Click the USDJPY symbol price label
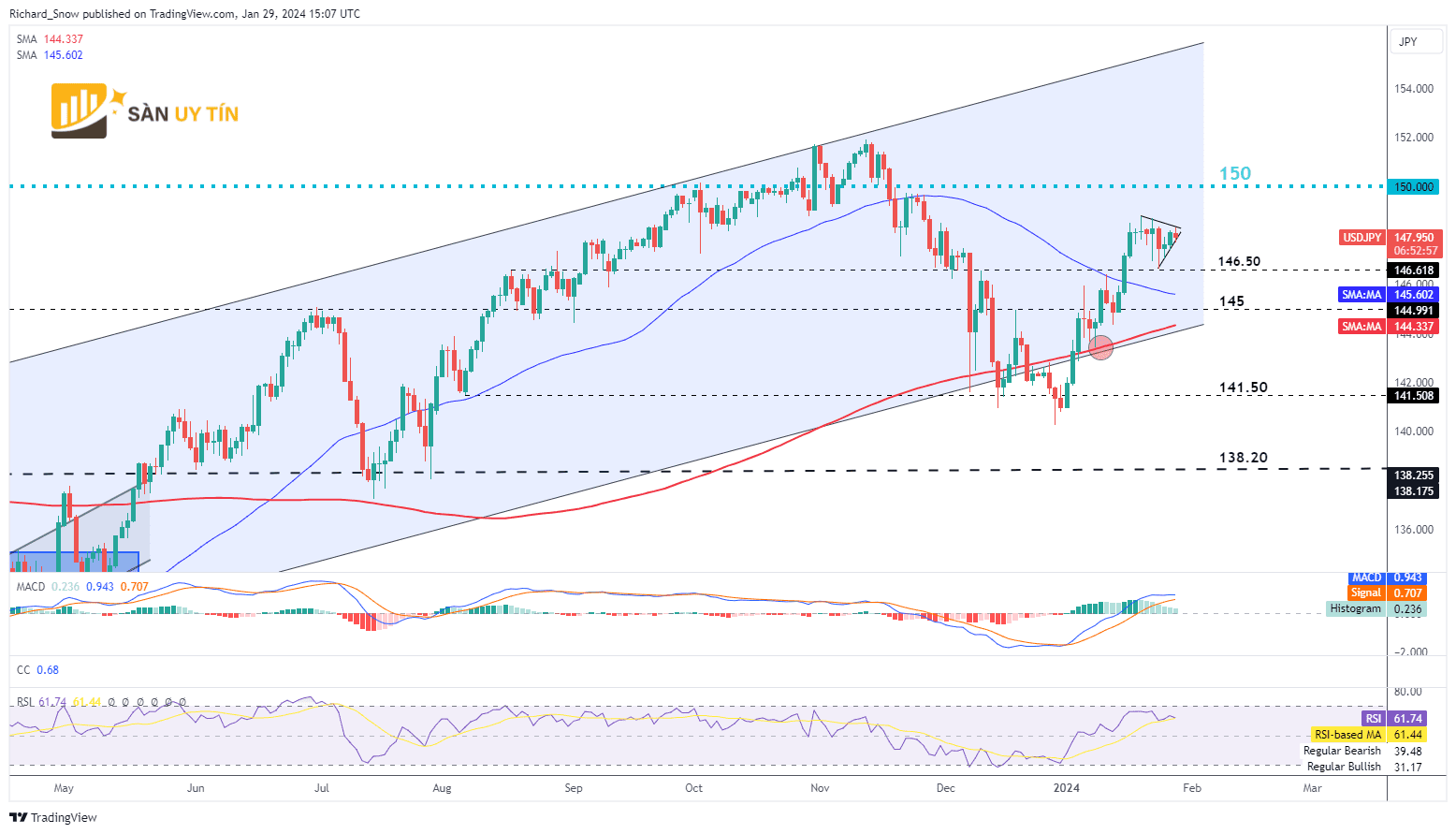The height and width of the screenshot is (834, 1456). pyautogui.click(x=1362, y=238)
